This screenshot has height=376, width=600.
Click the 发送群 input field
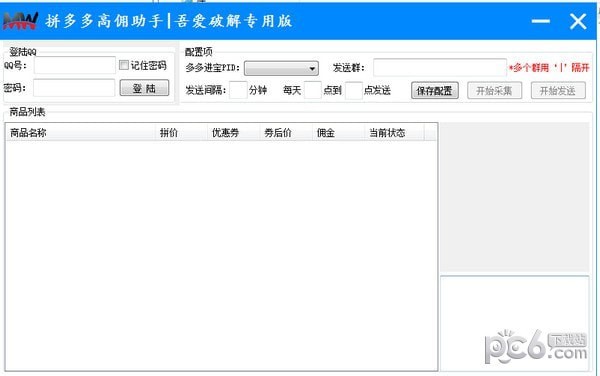coord(440,68)
